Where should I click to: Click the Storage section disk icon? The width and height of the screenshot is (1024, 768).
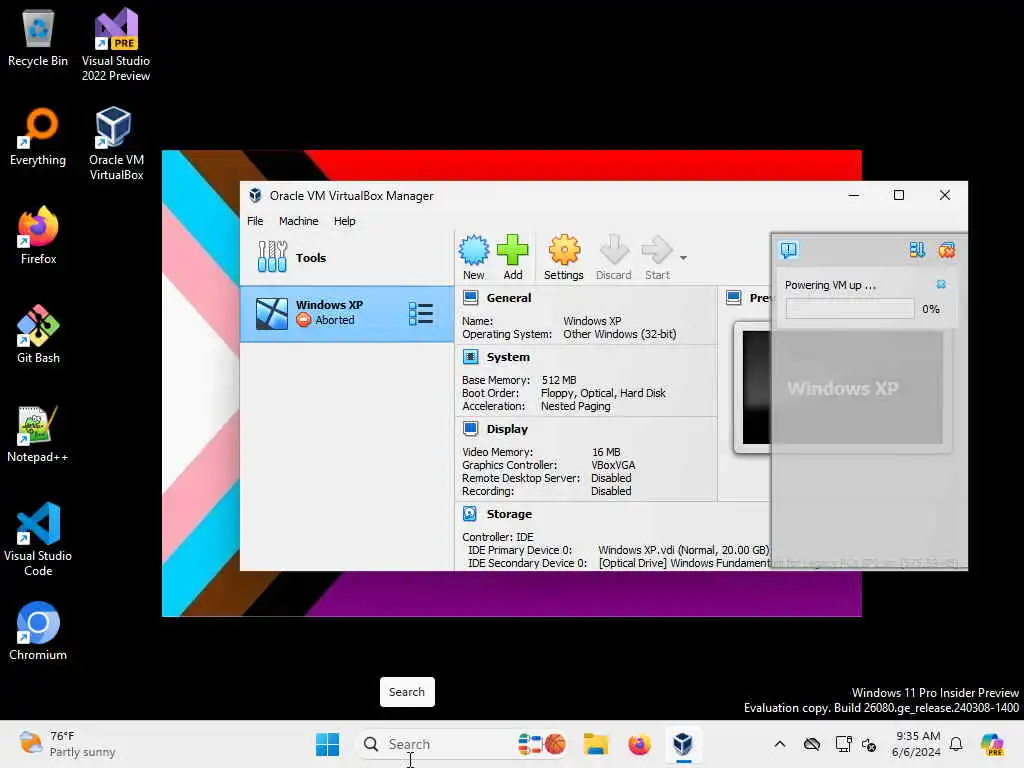(470, 513)
